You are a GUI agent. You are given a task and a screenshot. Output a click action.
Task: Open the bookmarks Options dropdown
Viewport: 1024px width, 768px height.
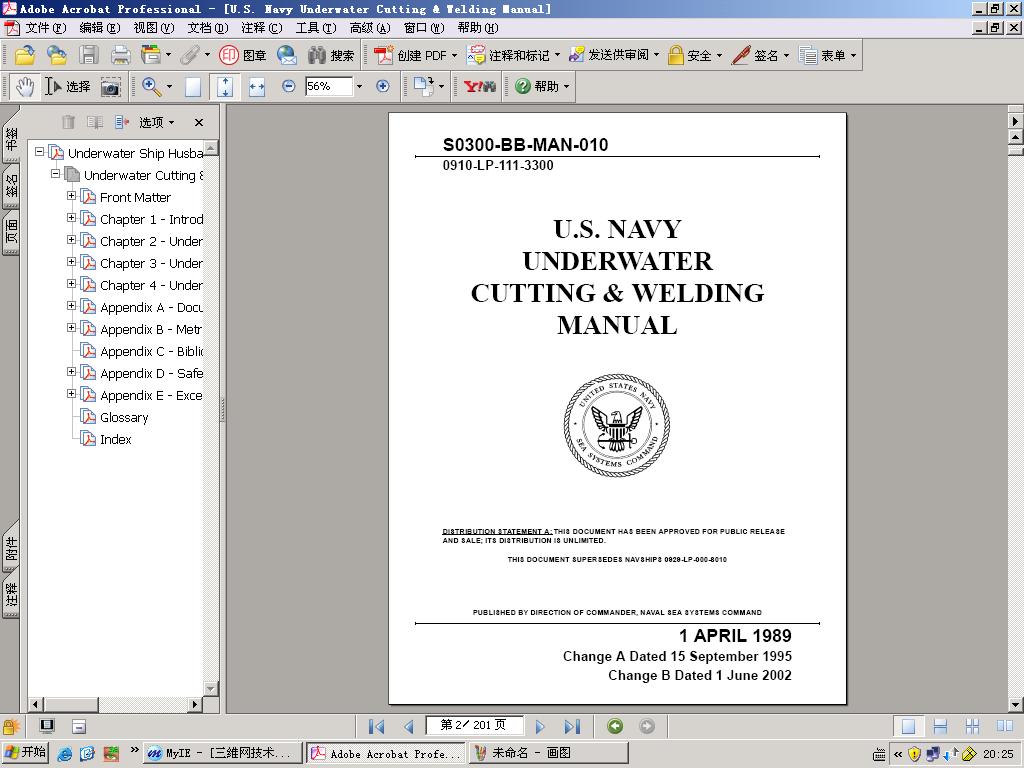(157, 122)
